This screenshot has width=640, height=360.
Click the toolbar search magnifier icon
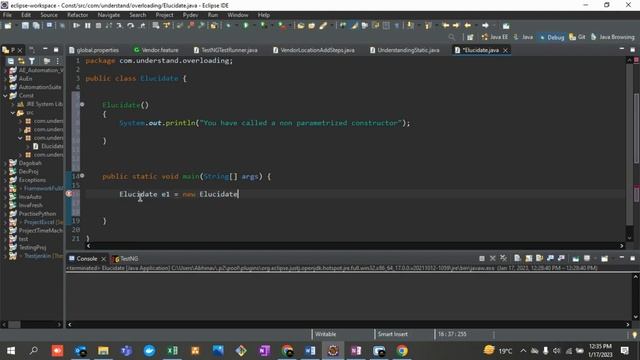(451, 37)
